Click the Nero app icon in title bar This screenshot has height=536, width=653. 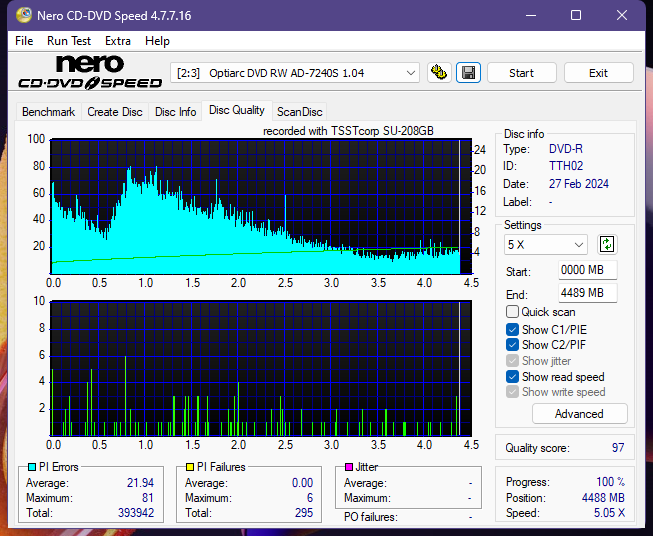click(24, 15)
